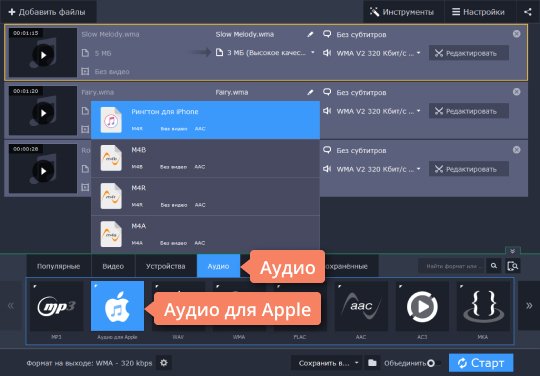Play the Fairy.wma preview
Screen dimensions: 540x376
(43, 113)
